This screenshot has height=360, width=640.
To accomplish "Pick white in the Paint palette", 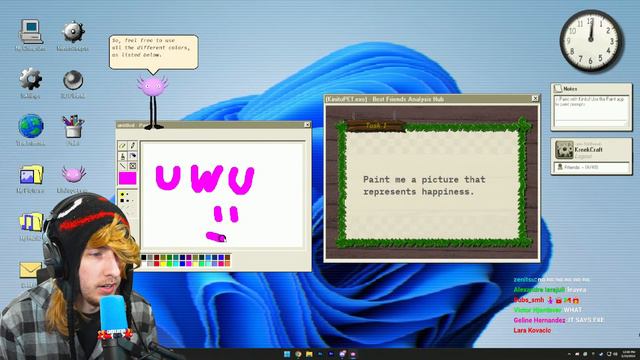I will tap(144, 264).
